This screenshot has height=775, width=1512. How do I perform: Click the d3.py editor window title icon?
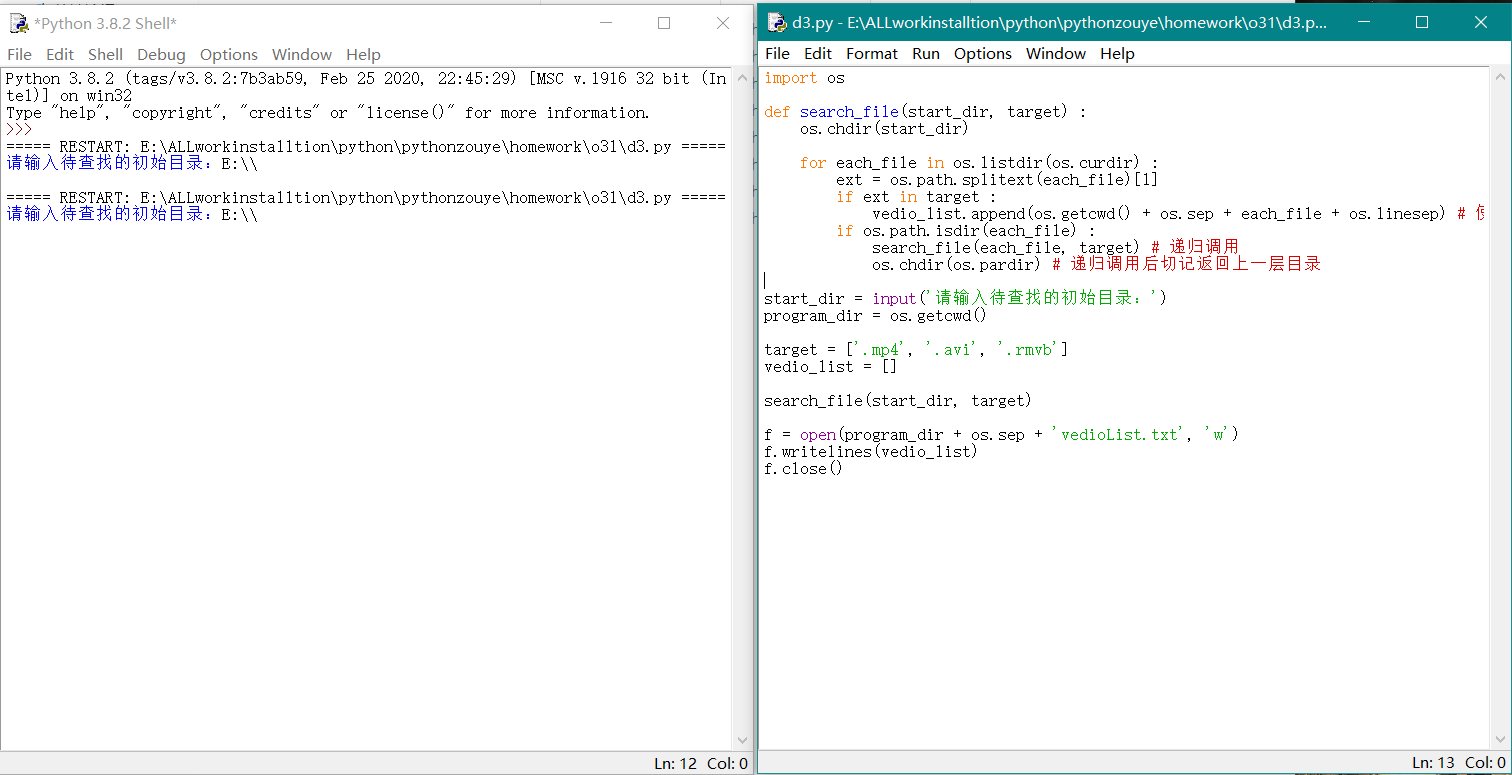coord(776,22)
